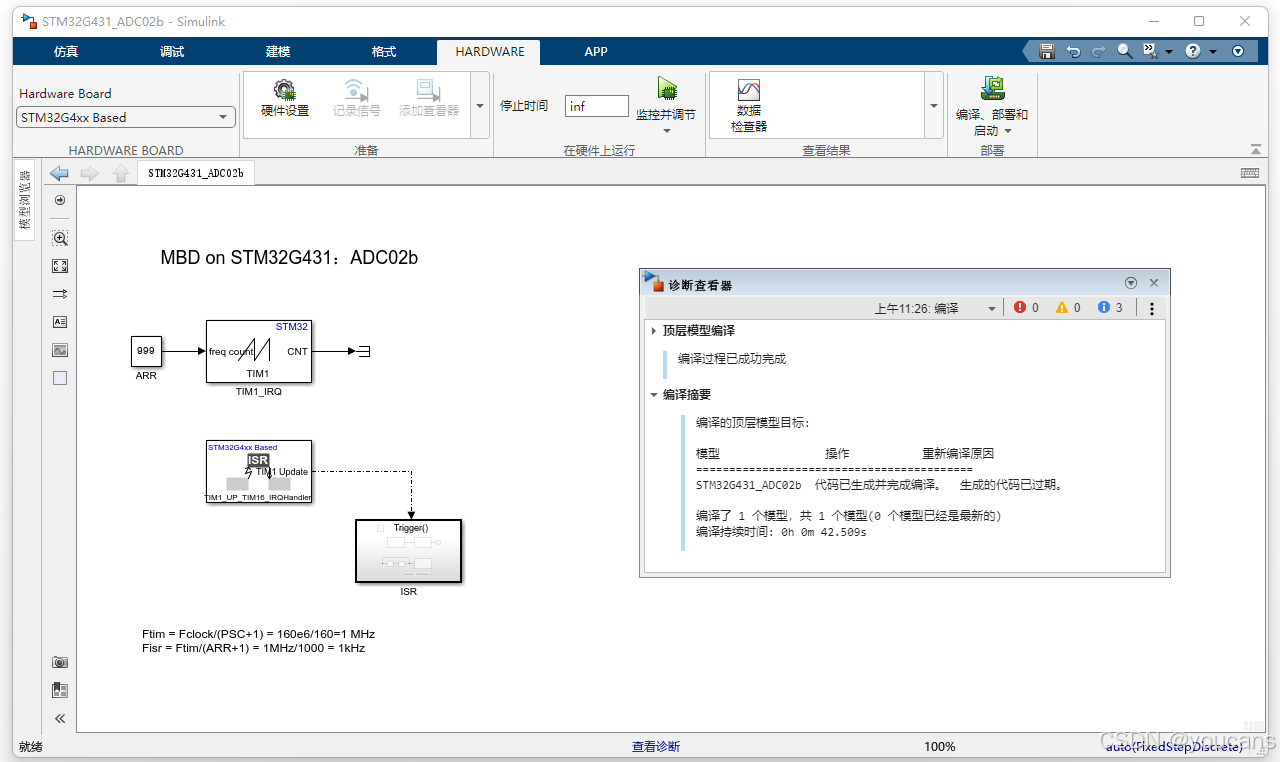Image resolution: width=1280 pixels, height=762 pixels.
Task: Select the annotation text tool in palette
Action: [60, 322]
